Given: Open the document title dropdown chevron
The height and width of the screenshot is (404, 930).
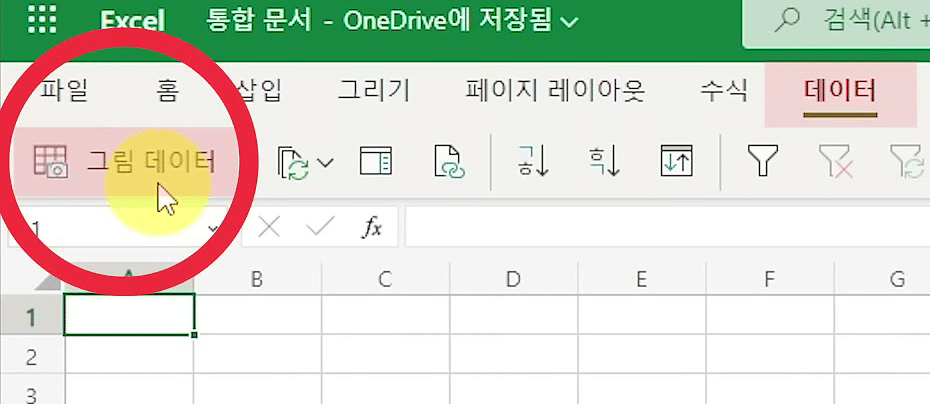Looking at the screenshot, I should (x=568, y=23).
